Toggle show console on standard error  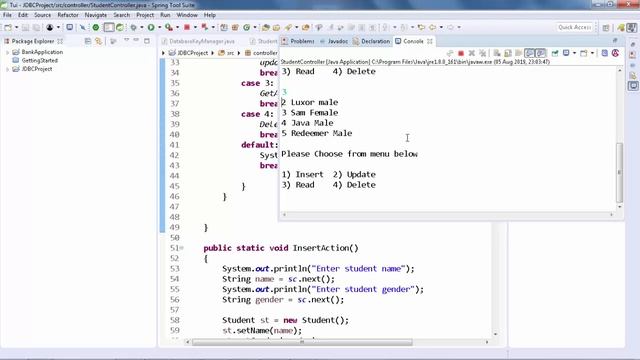coord(541,53)
